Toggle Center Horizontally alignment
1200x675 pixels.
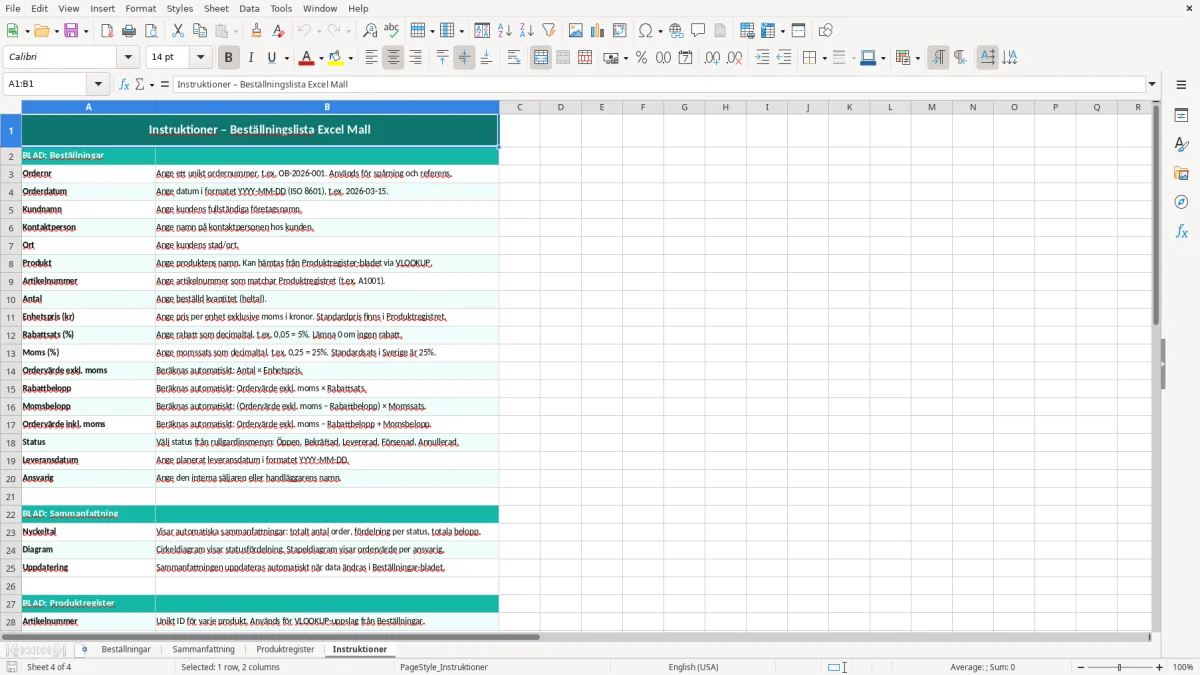tap(393, 58)
